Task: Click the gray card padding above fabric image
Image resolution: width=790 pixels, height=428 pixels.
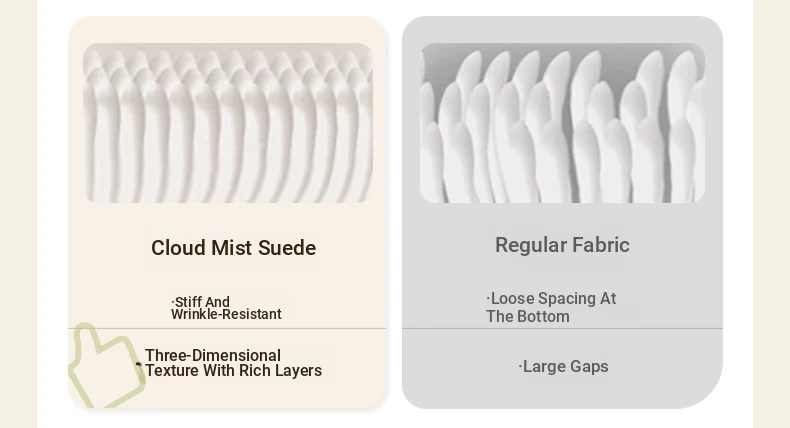Action: 562,29
